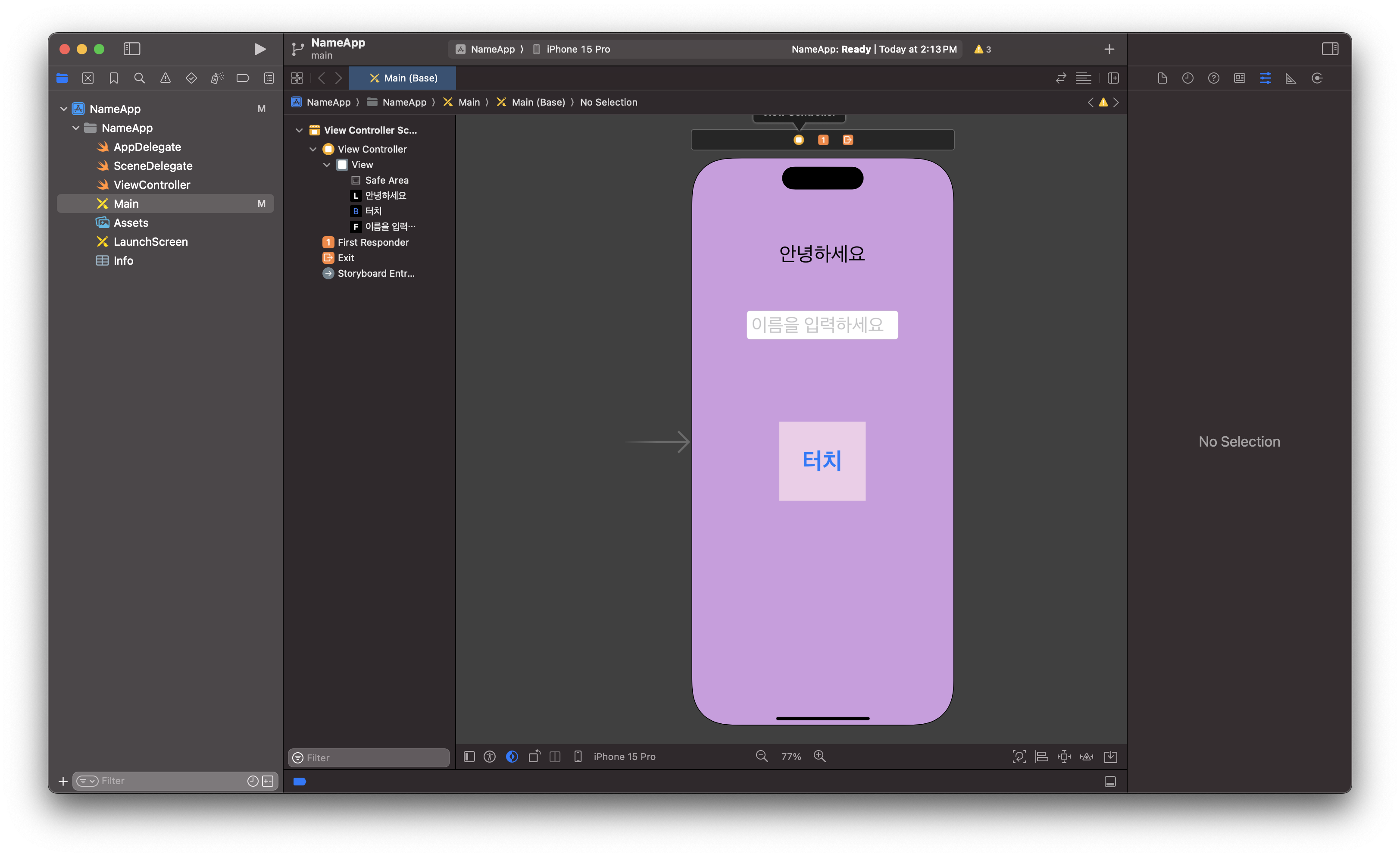Click the 터치 button on canvas
This screenshot has height=857, width=1400.
coord(822,460)
